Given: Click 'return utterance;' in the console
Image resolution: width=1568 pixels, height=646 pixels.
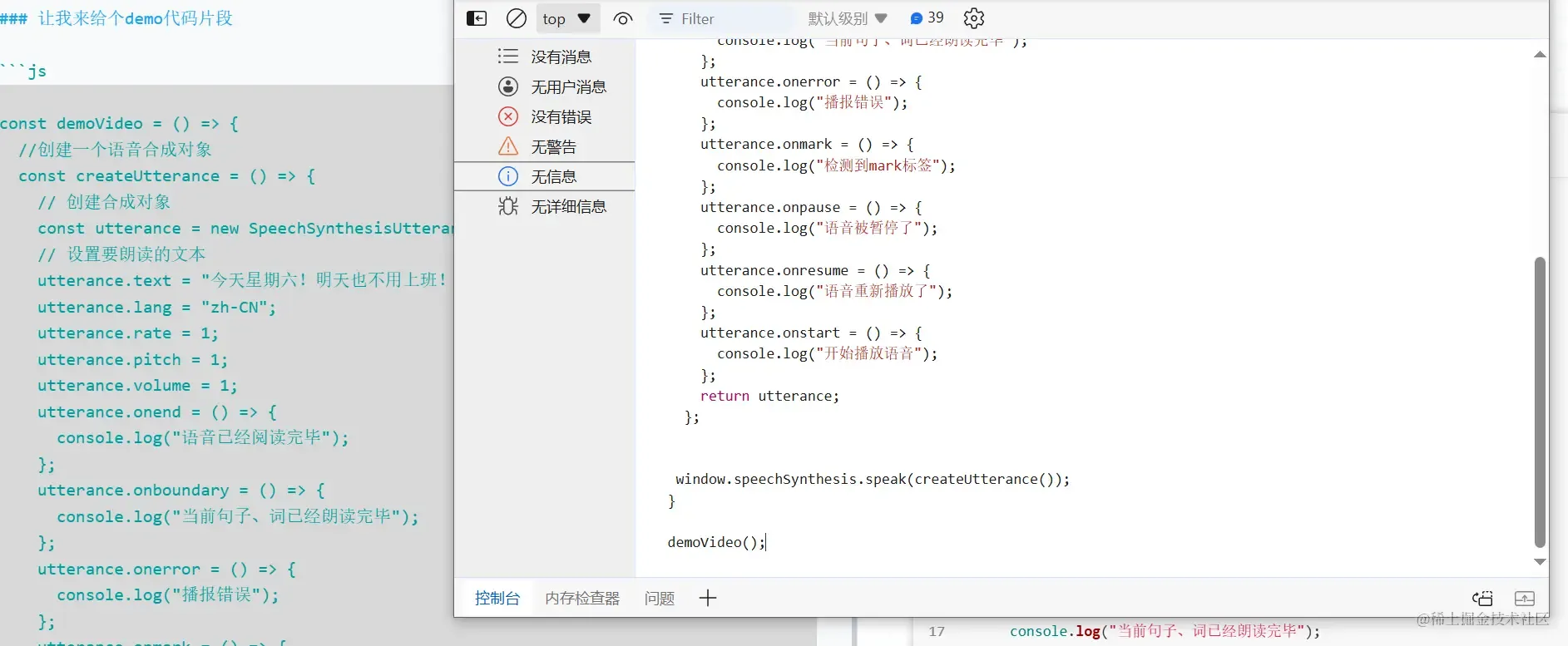Looking at the screenshot, I should coord(769,396).
